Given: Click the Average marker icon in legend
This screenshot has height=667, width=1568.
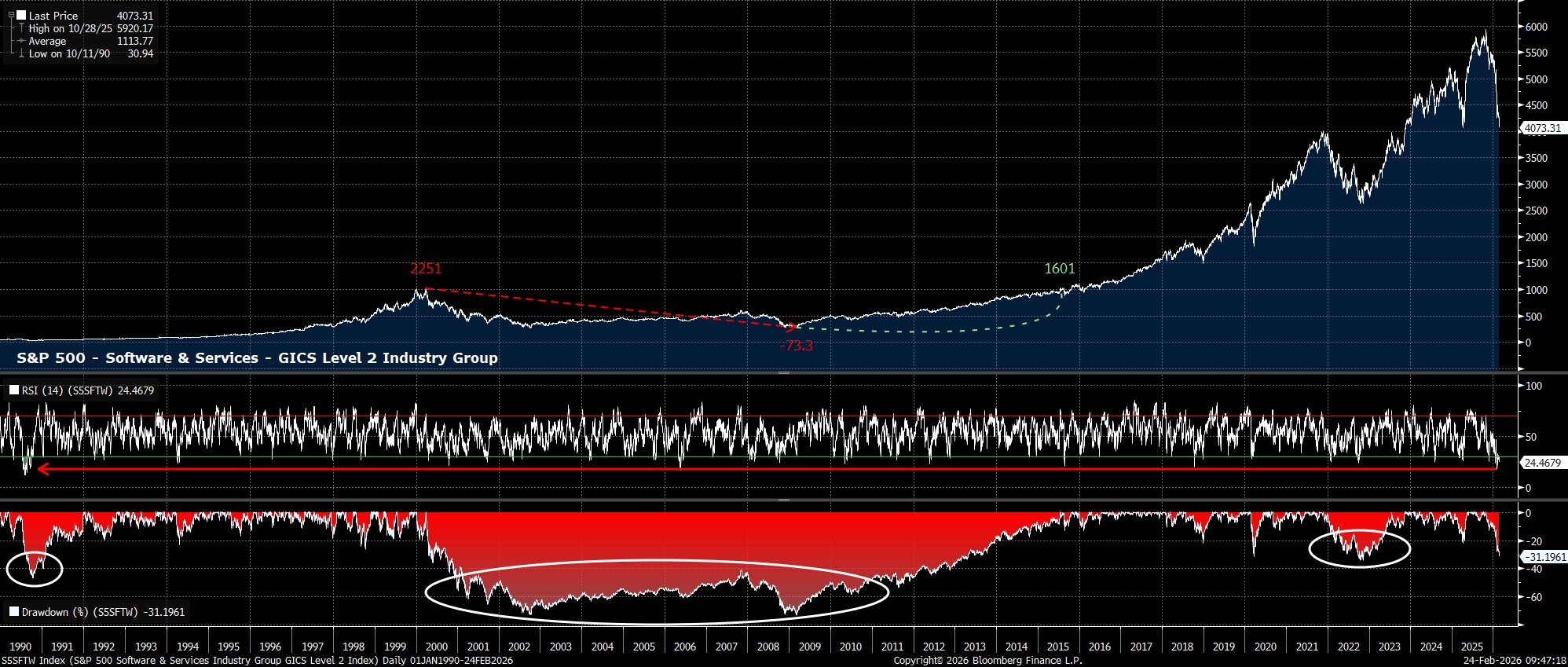Looking at the screenshot, I should (21, 41).
